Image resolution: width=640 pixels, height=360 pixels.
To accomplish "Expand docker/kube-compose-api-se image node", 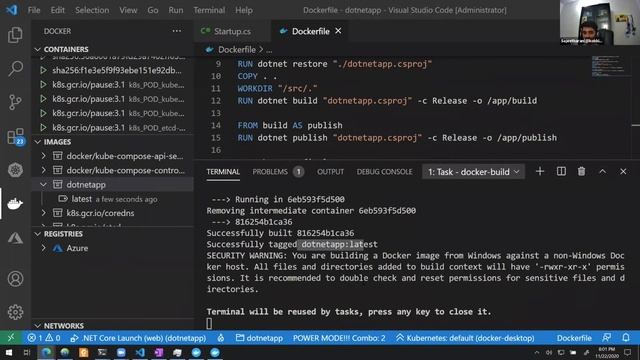I will coord(44,156).
